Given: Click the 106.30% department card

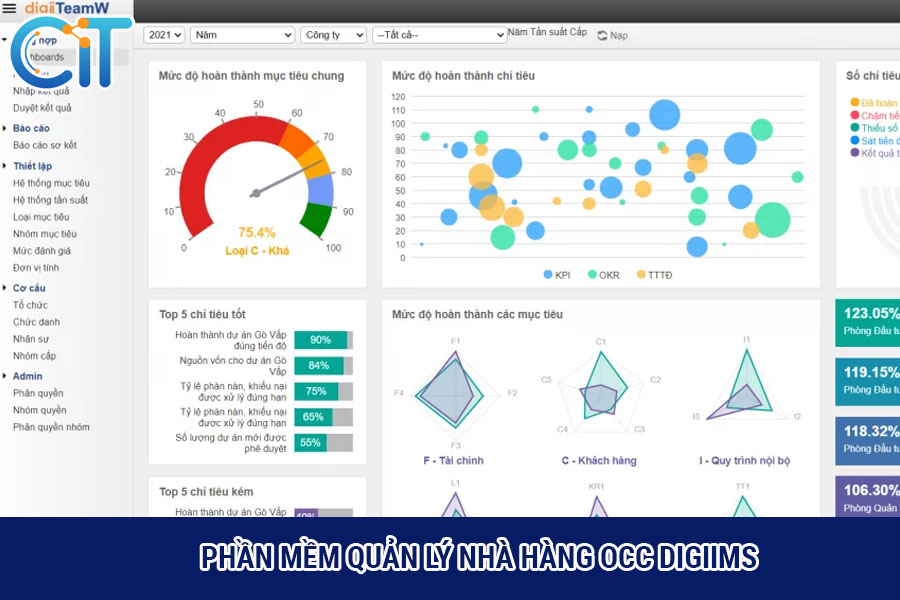Looking at the screenshot, I should (867, 497).
